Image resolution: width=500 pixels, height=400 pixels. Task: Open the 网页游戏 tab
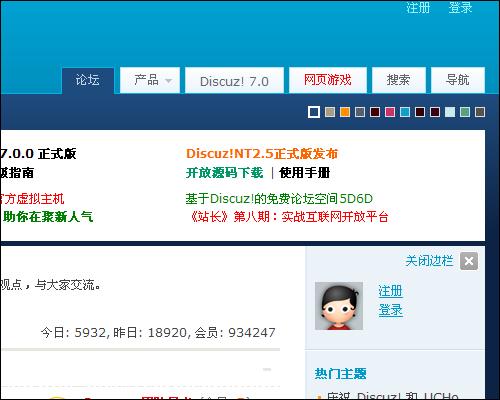pos(328,80)
